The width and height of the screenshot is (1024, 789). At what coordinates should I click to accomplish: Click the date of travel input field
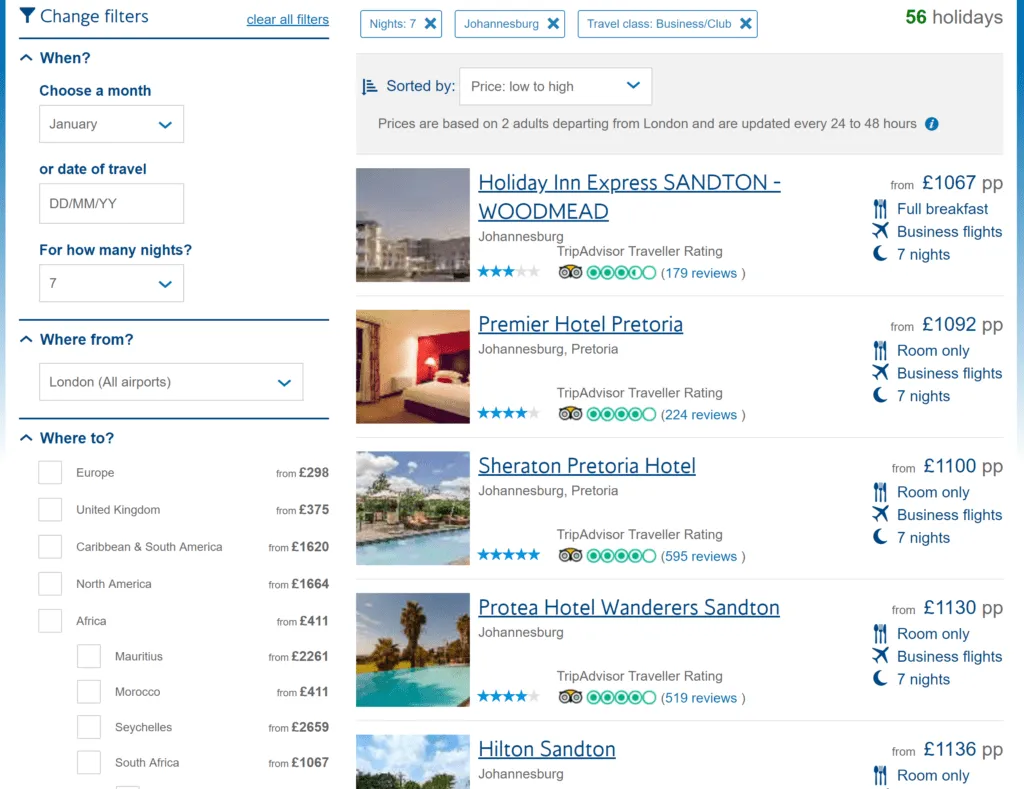(111, 203)
